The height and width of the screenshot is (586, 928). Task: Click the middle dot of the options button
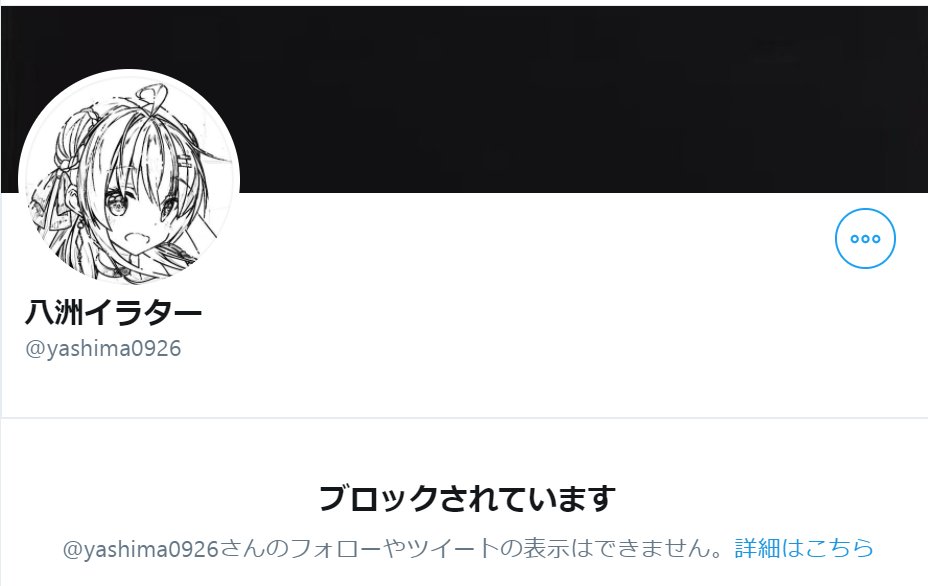(x=865, y=239)
